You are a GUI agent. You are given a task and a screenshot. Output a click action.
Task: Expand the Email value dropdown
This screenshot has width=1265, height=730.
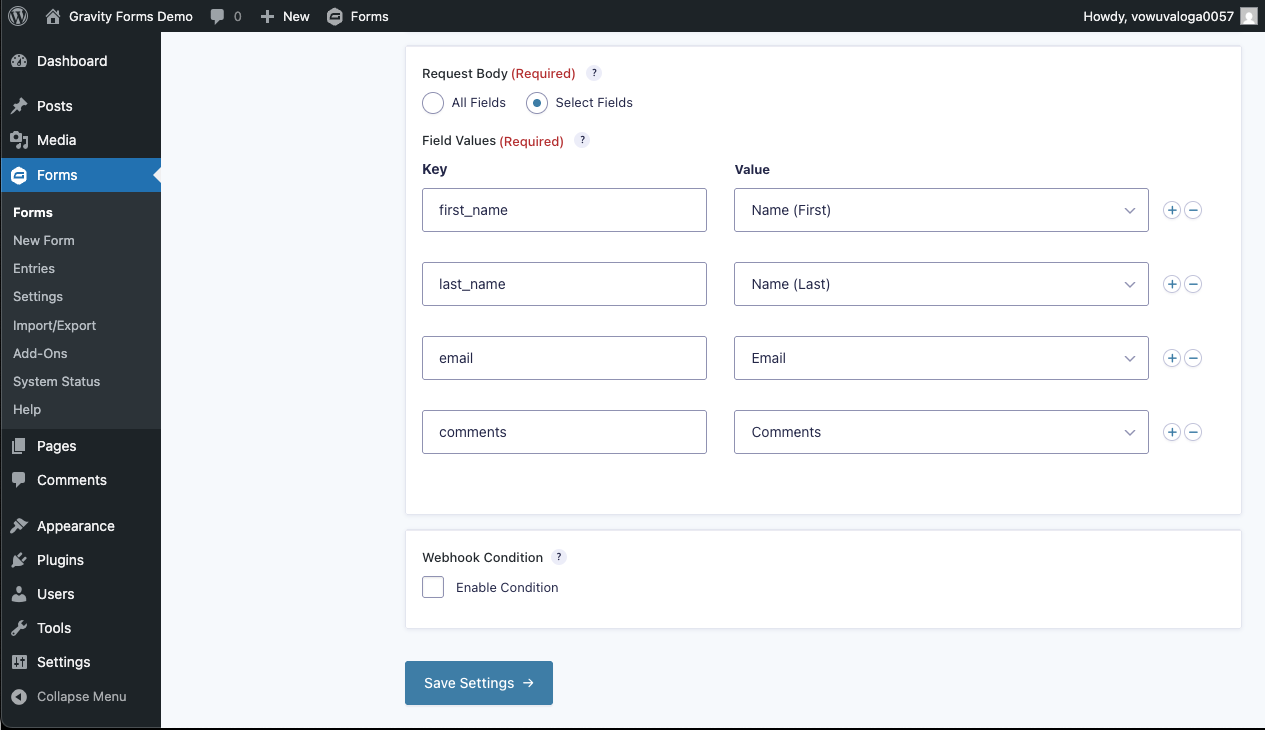coord(940,358)
